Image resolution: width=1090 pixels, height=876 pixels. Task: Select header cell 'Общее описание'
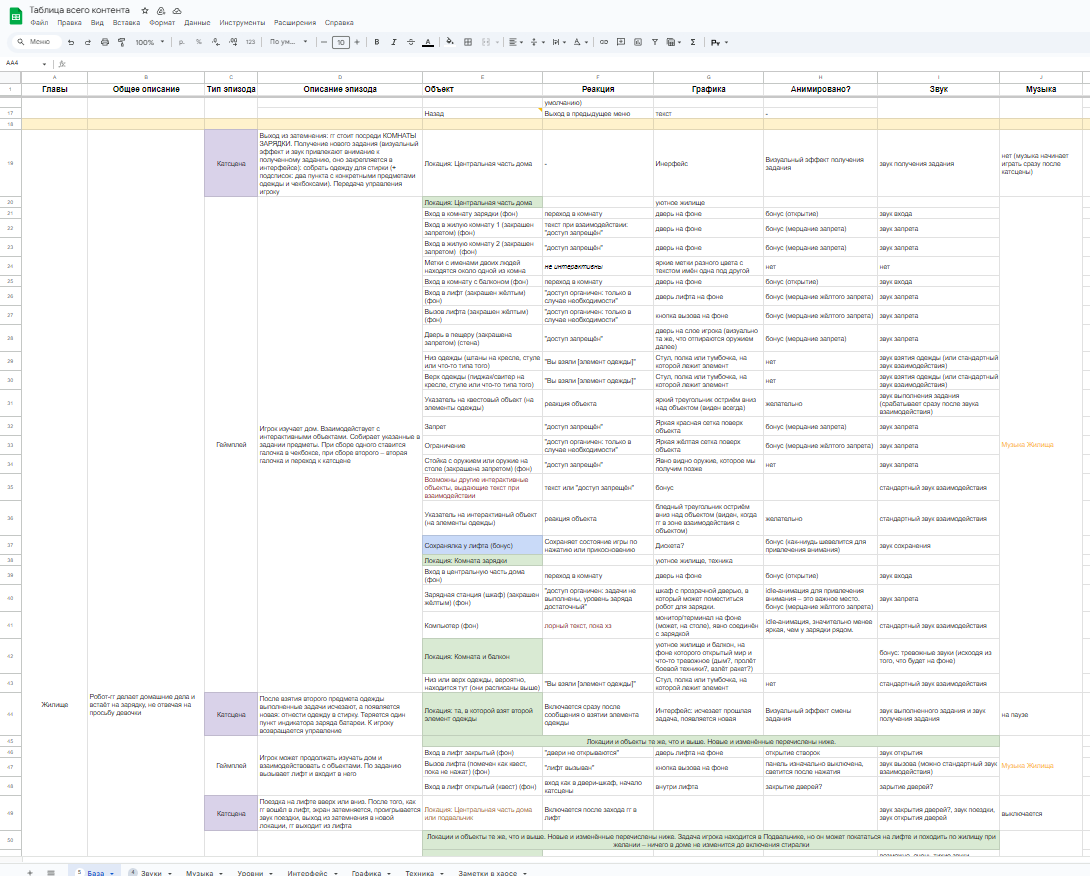pos(146,89)
